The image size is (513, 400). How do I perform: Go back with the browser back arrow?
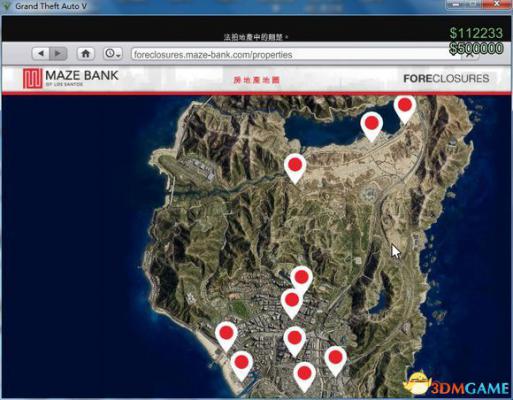[41, 53]
